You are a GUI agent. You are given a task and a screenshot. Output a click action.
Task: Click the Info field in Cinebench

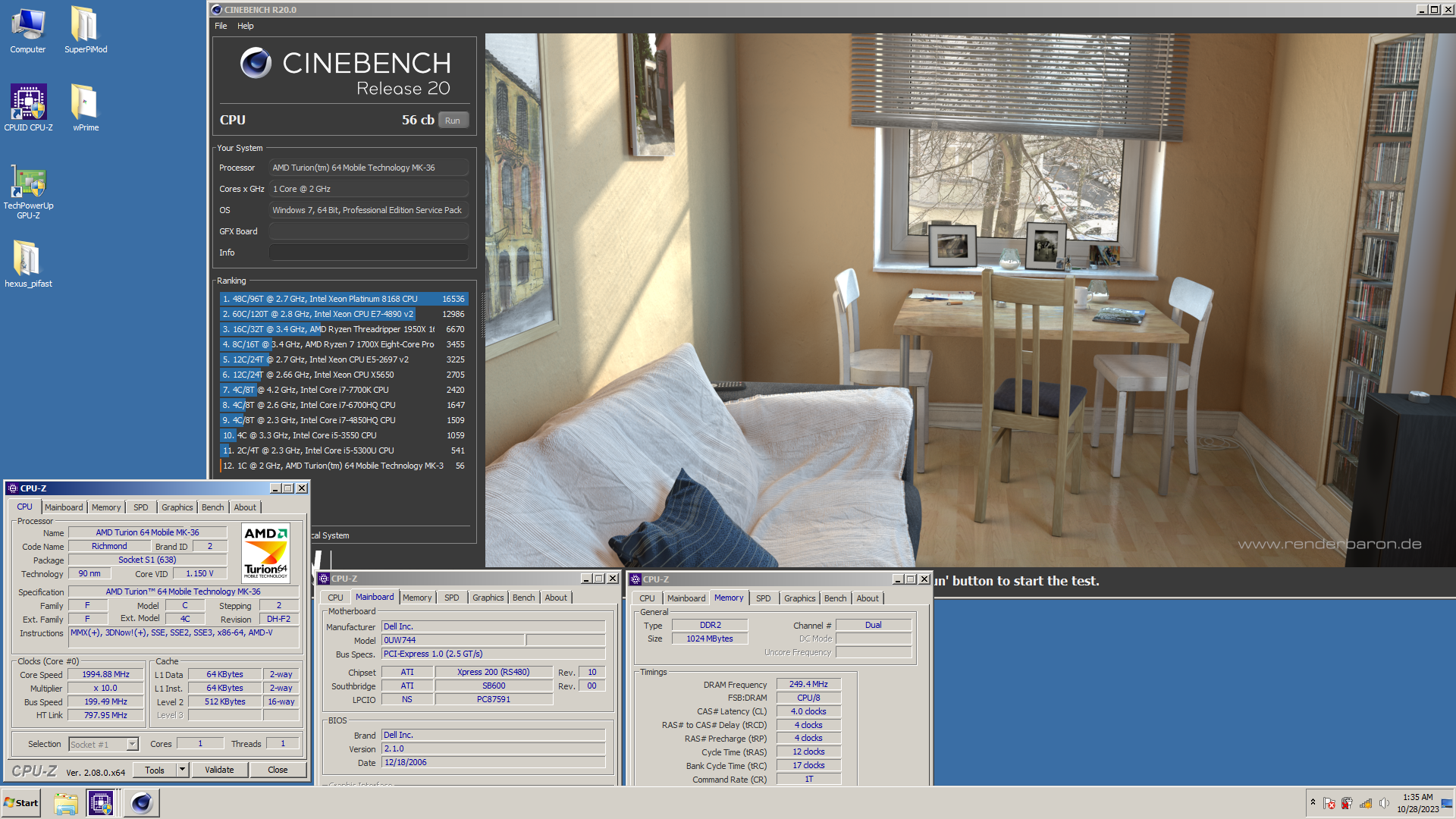[369, 253]
